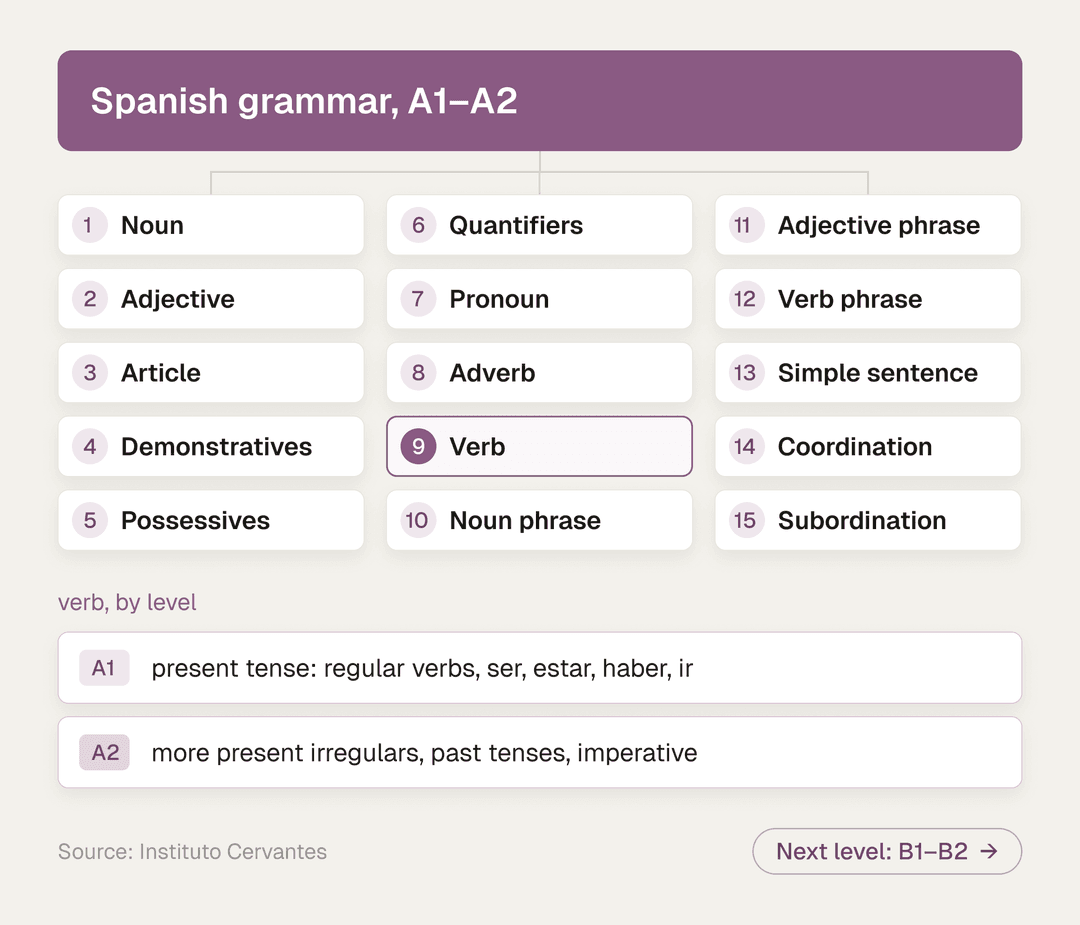Select the Subordination topic card

click(868, 520)
